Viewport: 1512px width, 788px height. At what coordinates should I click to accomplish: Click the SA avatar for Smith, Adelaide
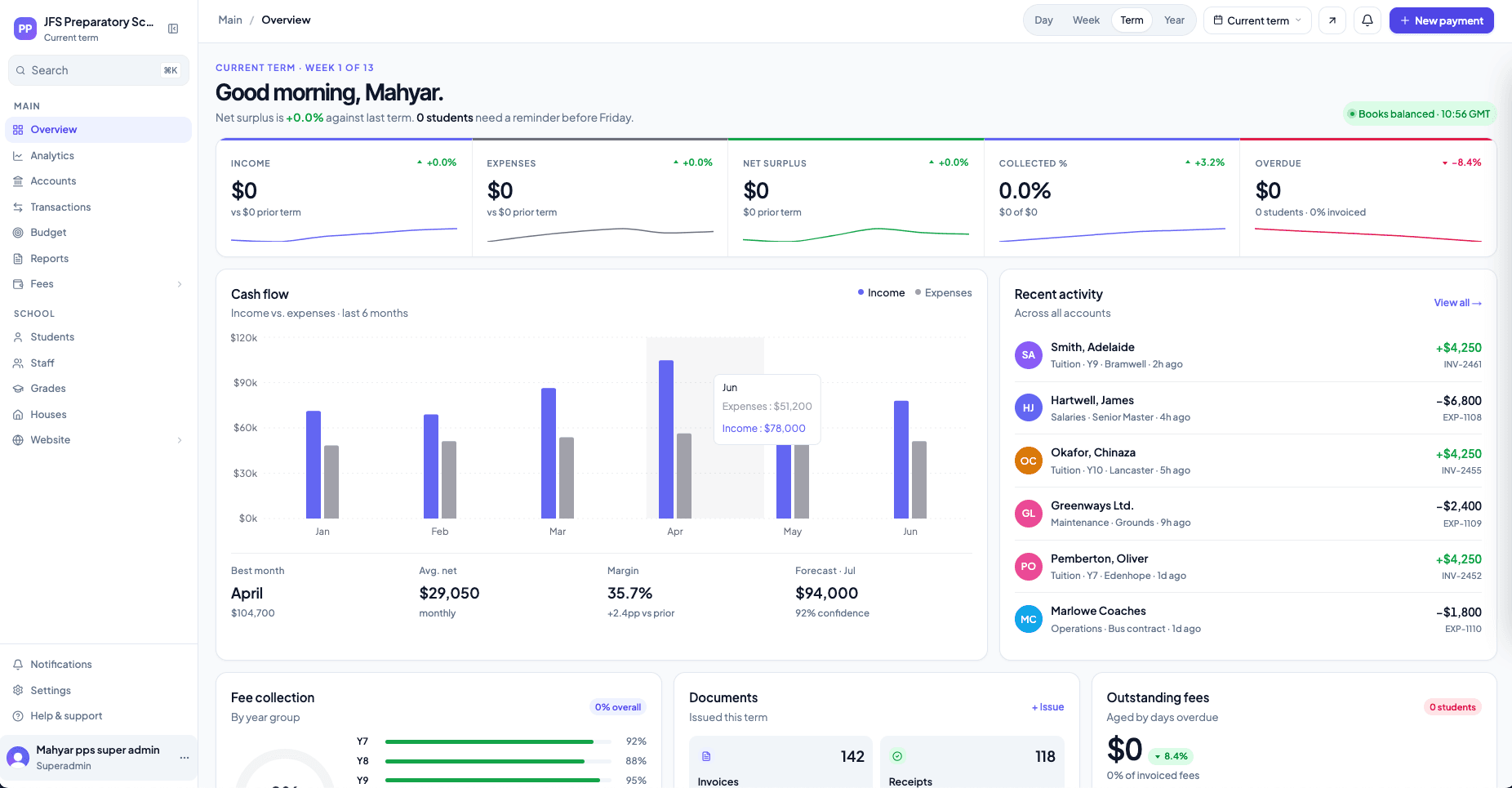[x=1029, y=355]
